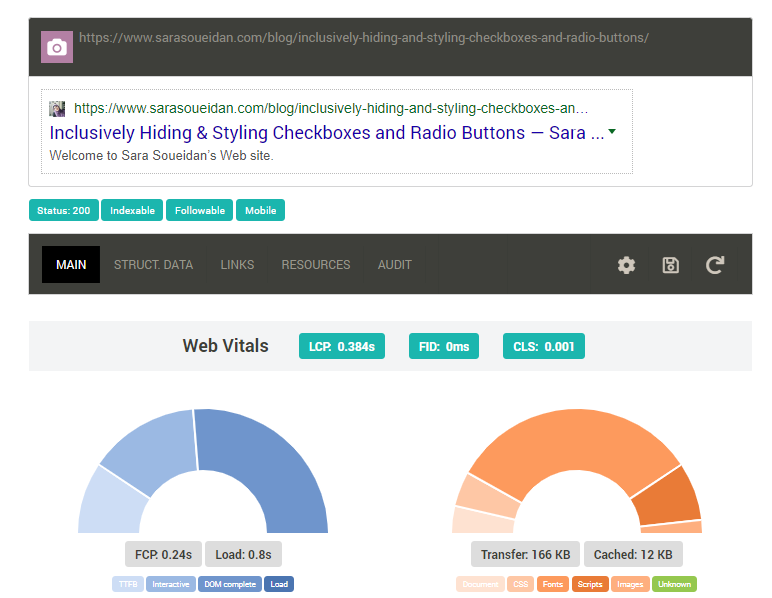The image size is (772, 598).
Task: Click the largest orange segment of transfer chart
Action: [x=576, y=438]
